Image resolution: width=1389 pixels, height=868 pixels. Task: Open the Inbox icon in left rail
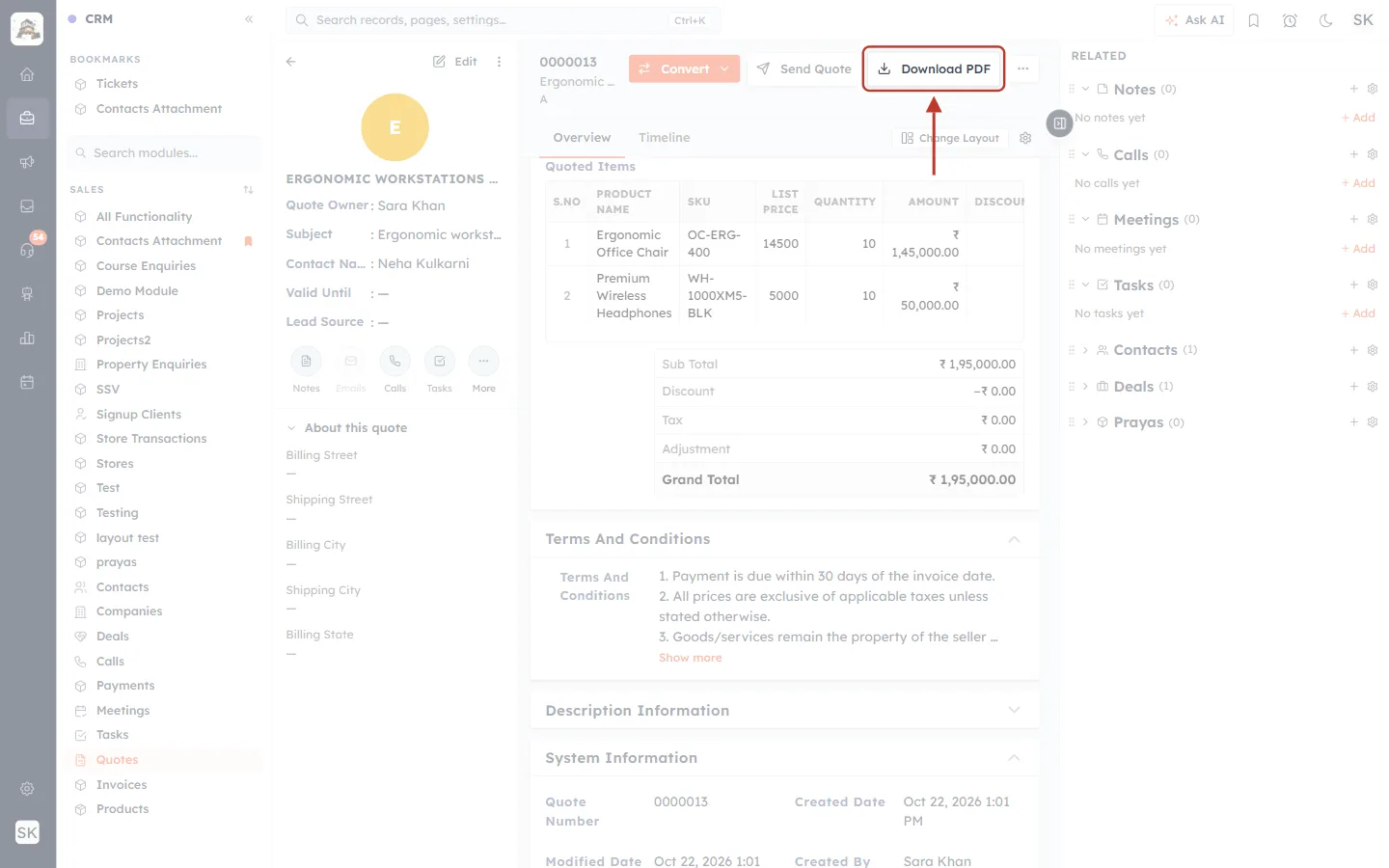(x=27, y=206)
